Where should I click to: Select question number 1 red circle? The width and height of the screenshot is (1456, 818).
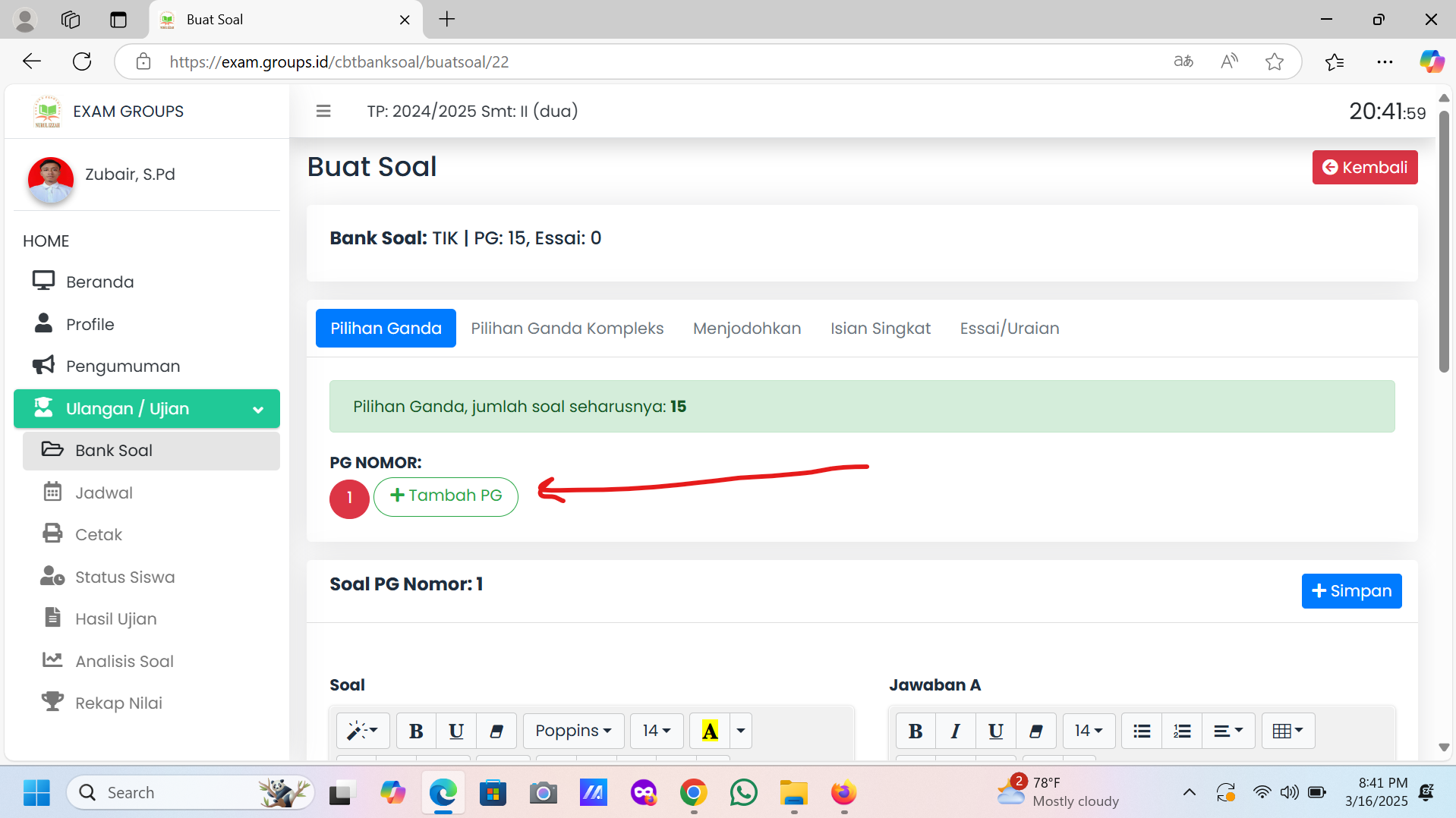tap(349, 498)
